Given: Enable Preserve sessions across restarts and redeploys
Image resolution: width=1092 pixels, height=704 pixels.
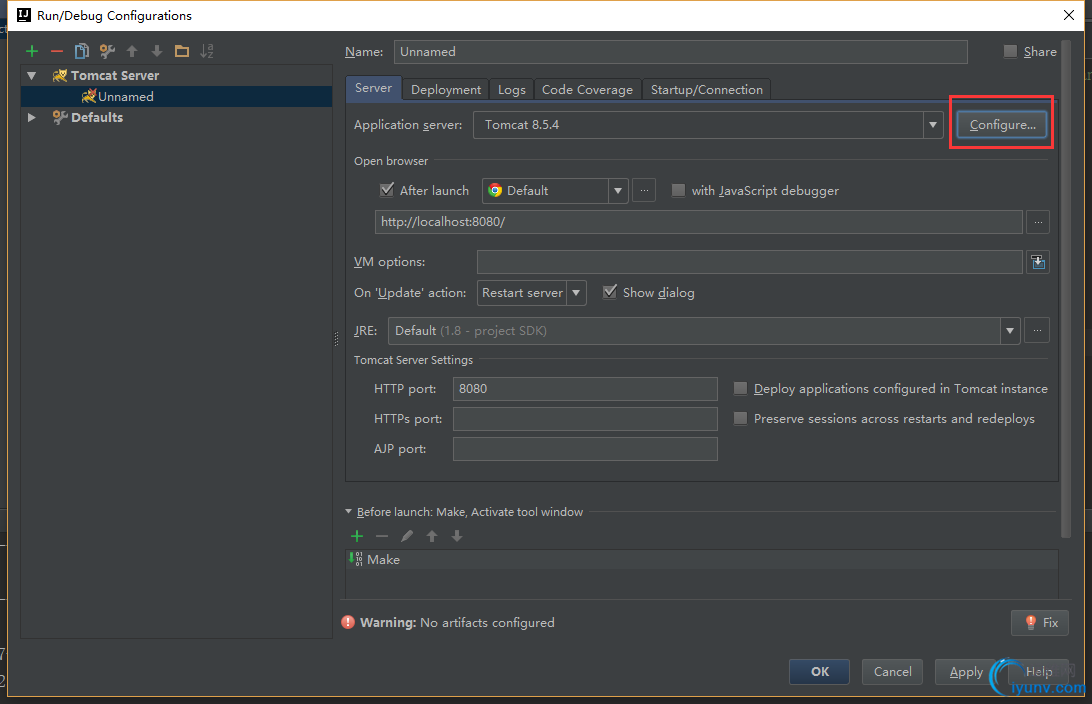Looking at the screenshot, I should [740, 419].
